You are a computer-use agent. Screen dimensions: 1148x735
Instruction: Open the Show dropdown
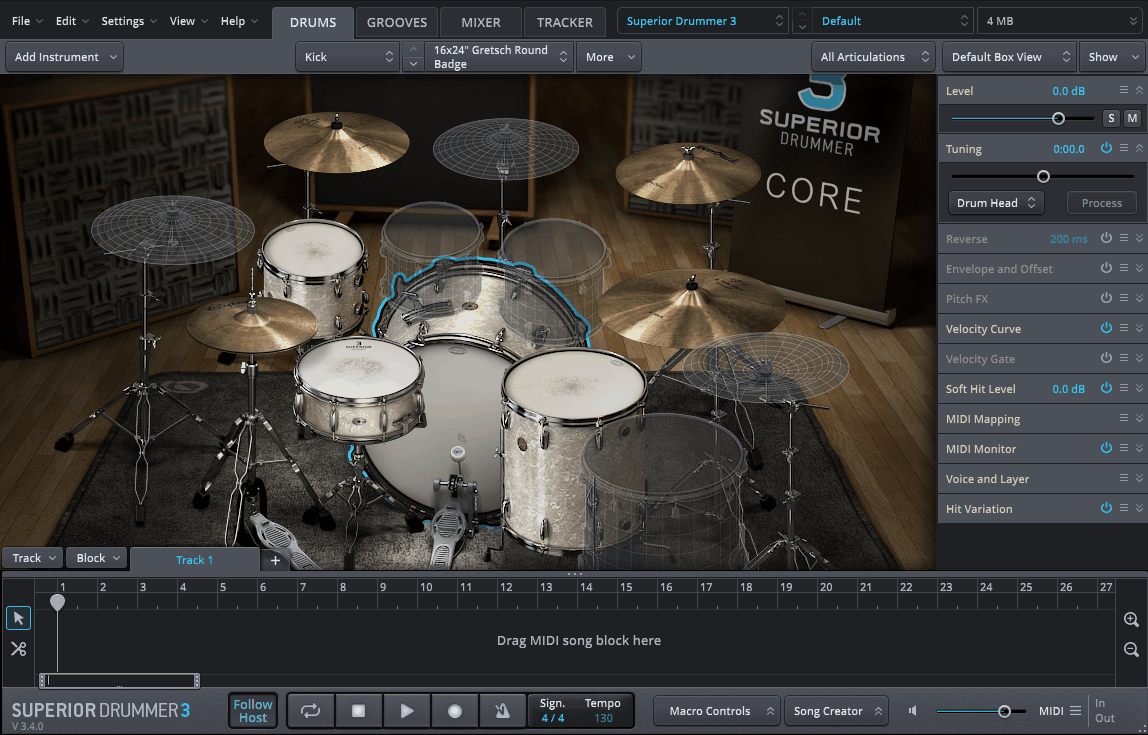tap(1112, 57)
